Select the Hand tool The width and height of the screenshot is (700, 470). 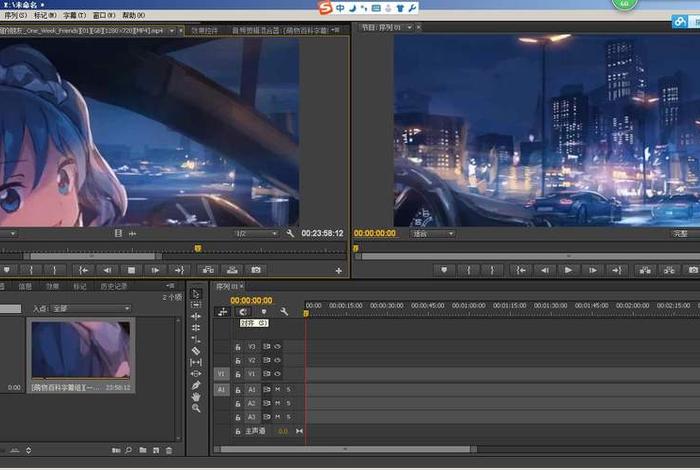pyautogui.click(x=196, y=396)
